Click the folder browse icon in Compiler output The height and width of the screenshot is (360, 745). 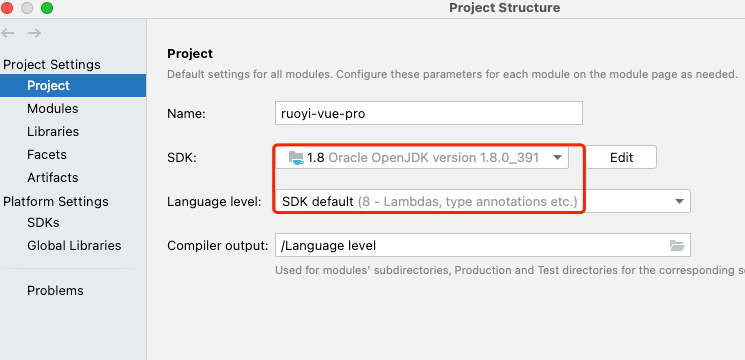(677, 246)
